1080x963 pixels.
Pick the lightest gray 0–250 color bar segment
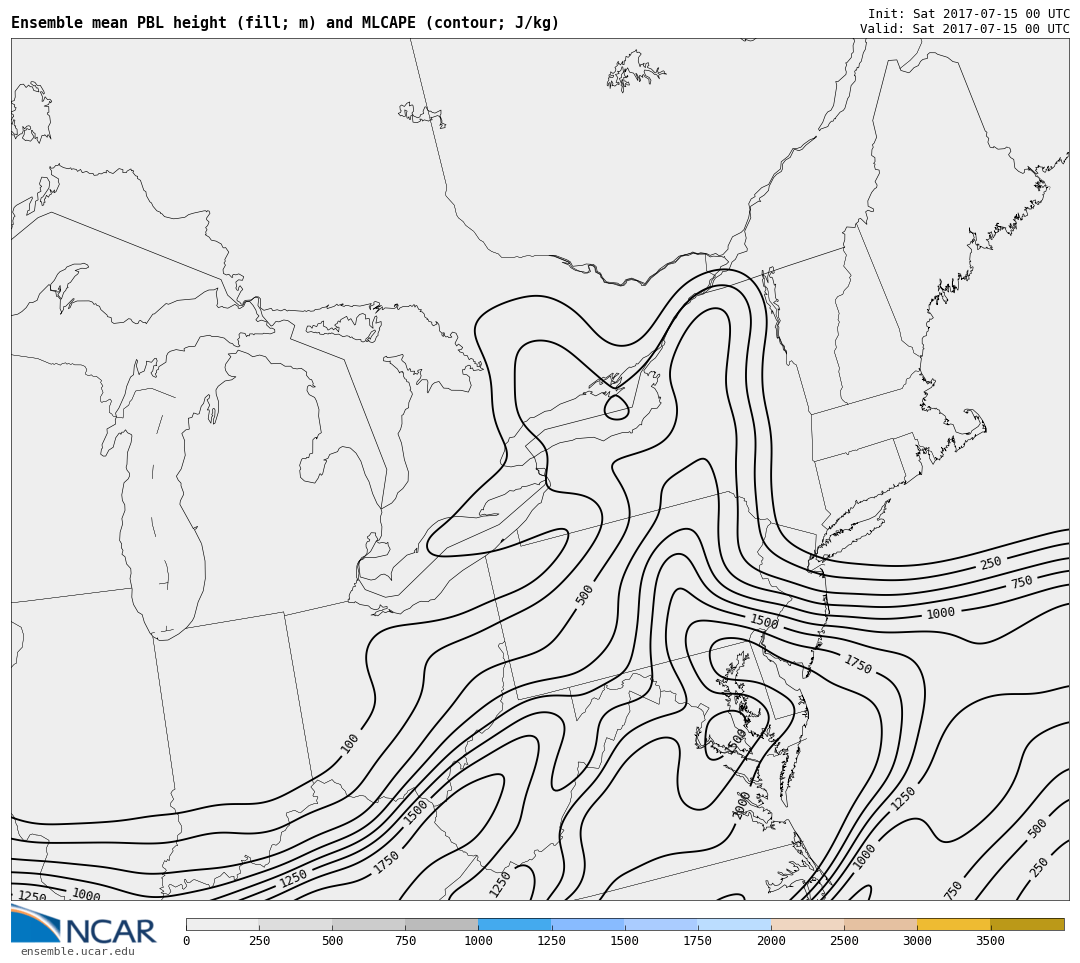222,924
